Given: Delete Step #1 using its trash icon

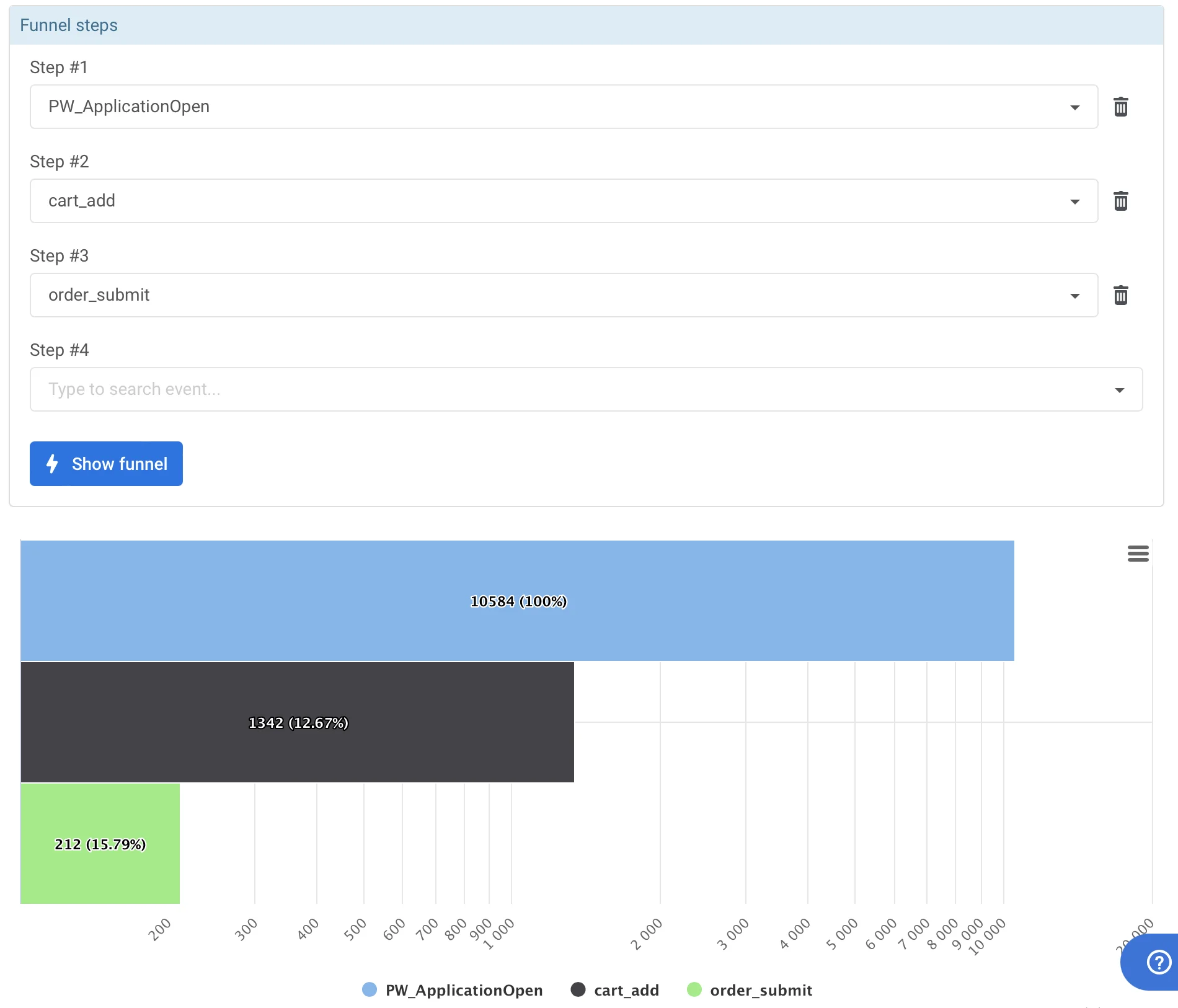Looking at the screenshot, I should [1120, 107].
